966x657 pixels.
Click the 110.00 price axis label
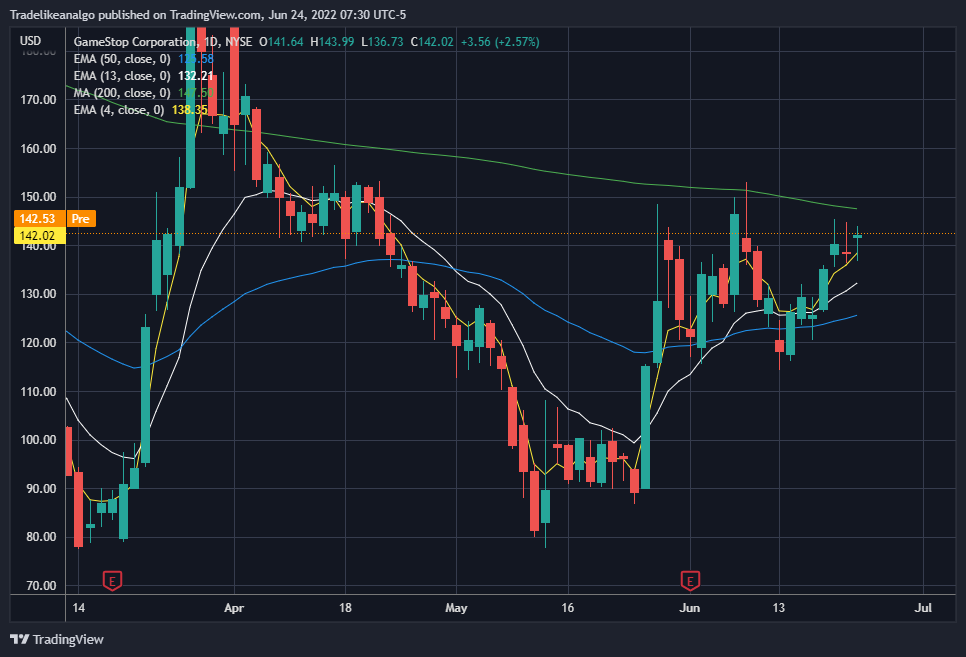pyautogui.click(x=38, y=391)
